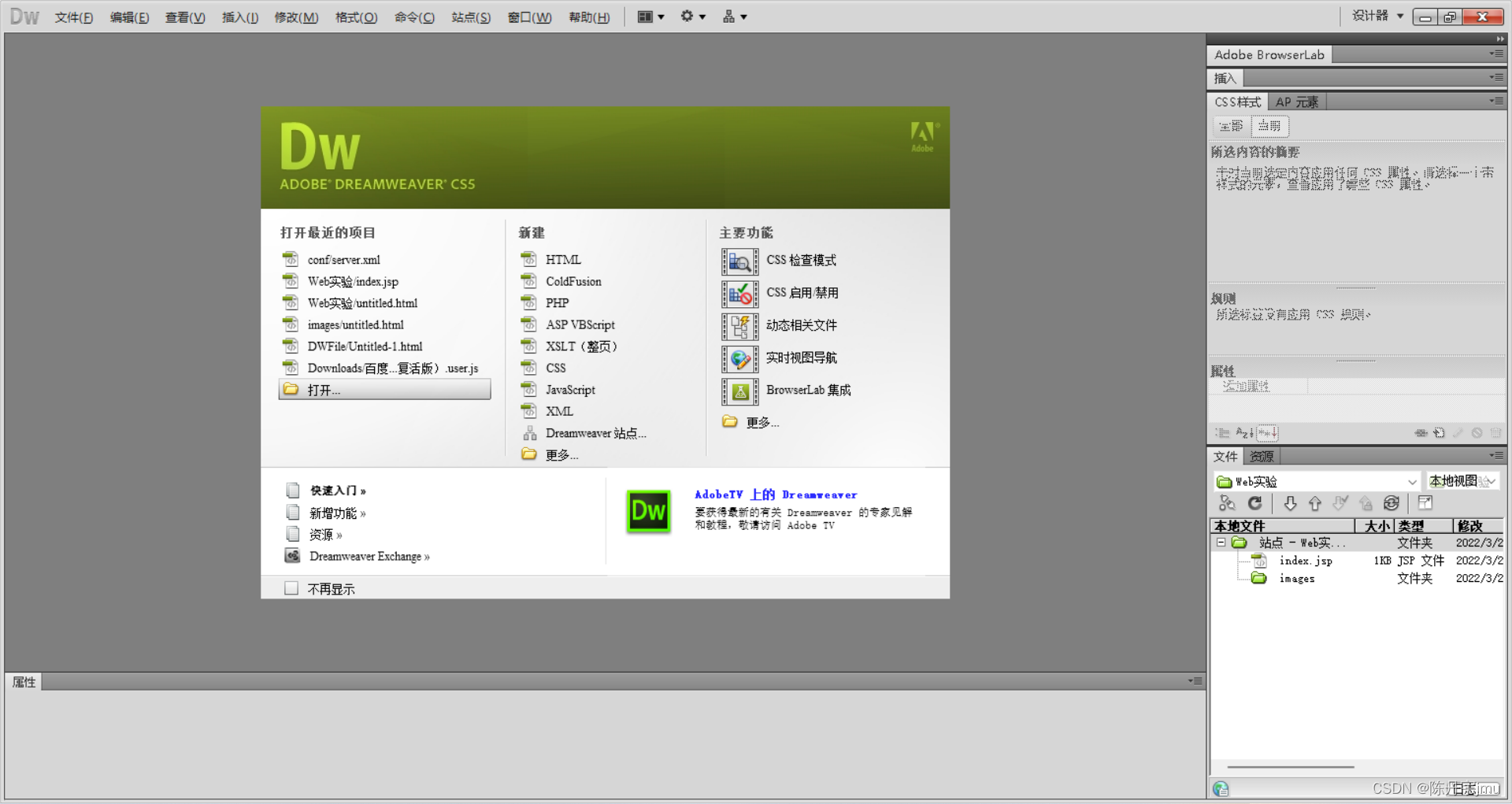Select the images folder in Files panel
1512x804 pixels.
[1297, 578]
